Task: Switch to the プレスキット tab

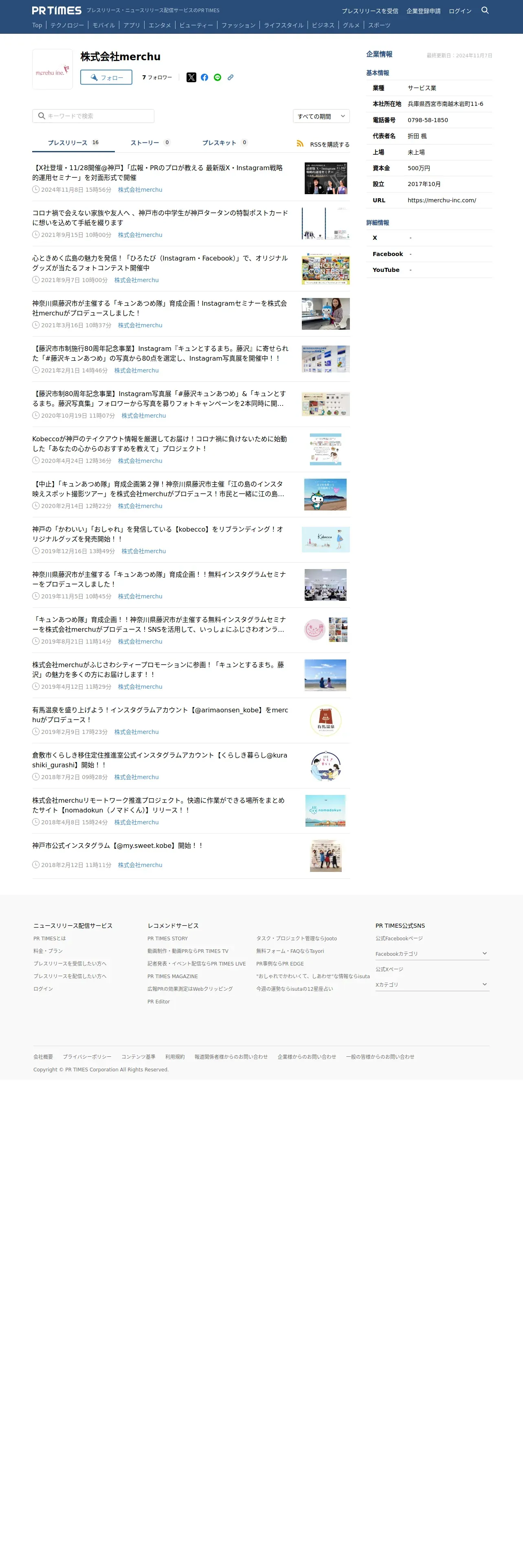Action: 225,143
